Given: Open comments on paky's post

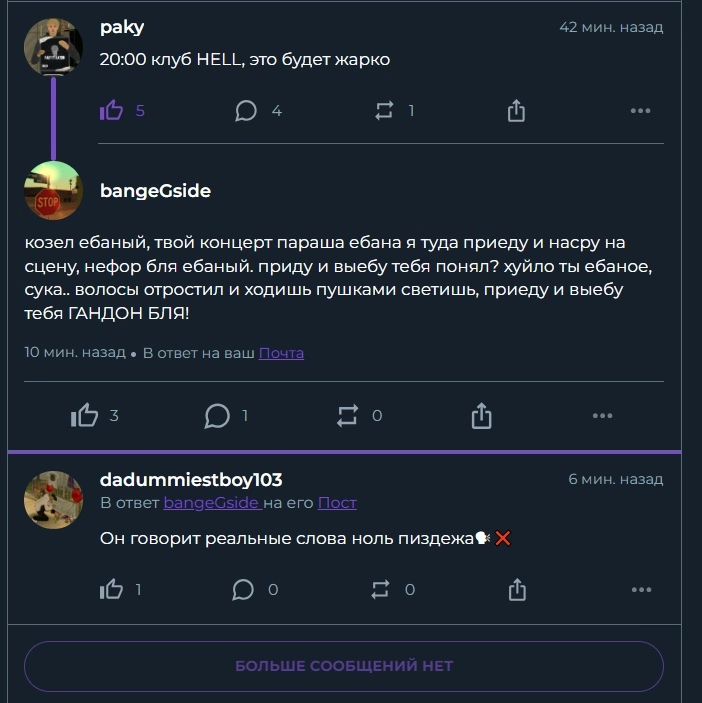Looking at the screenshot, I should tap(246, 111).
